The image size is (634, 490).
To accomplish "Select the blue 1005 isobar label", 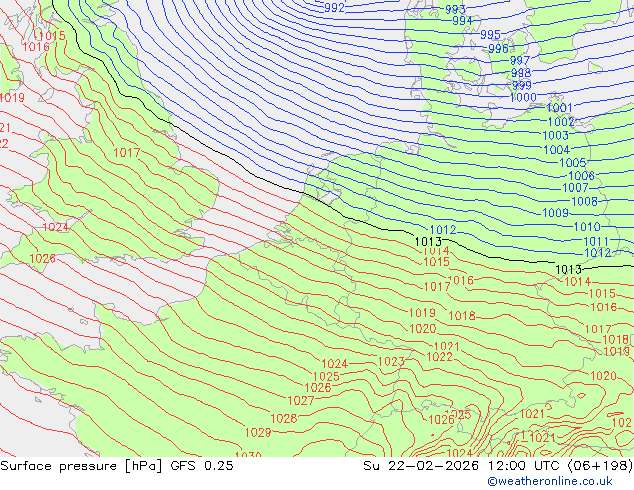I will 573,163.
